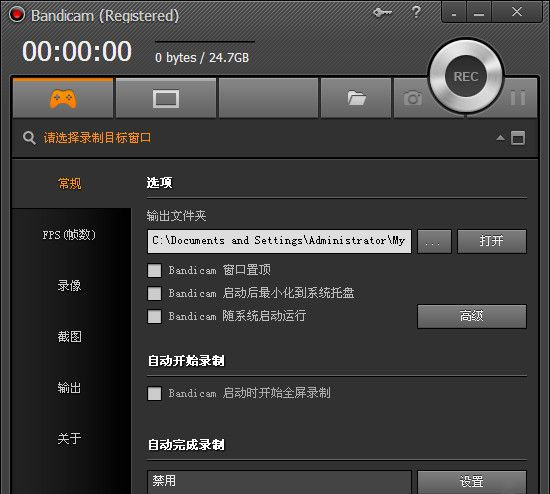Switch to the 录像 tab

click(69, 286)
